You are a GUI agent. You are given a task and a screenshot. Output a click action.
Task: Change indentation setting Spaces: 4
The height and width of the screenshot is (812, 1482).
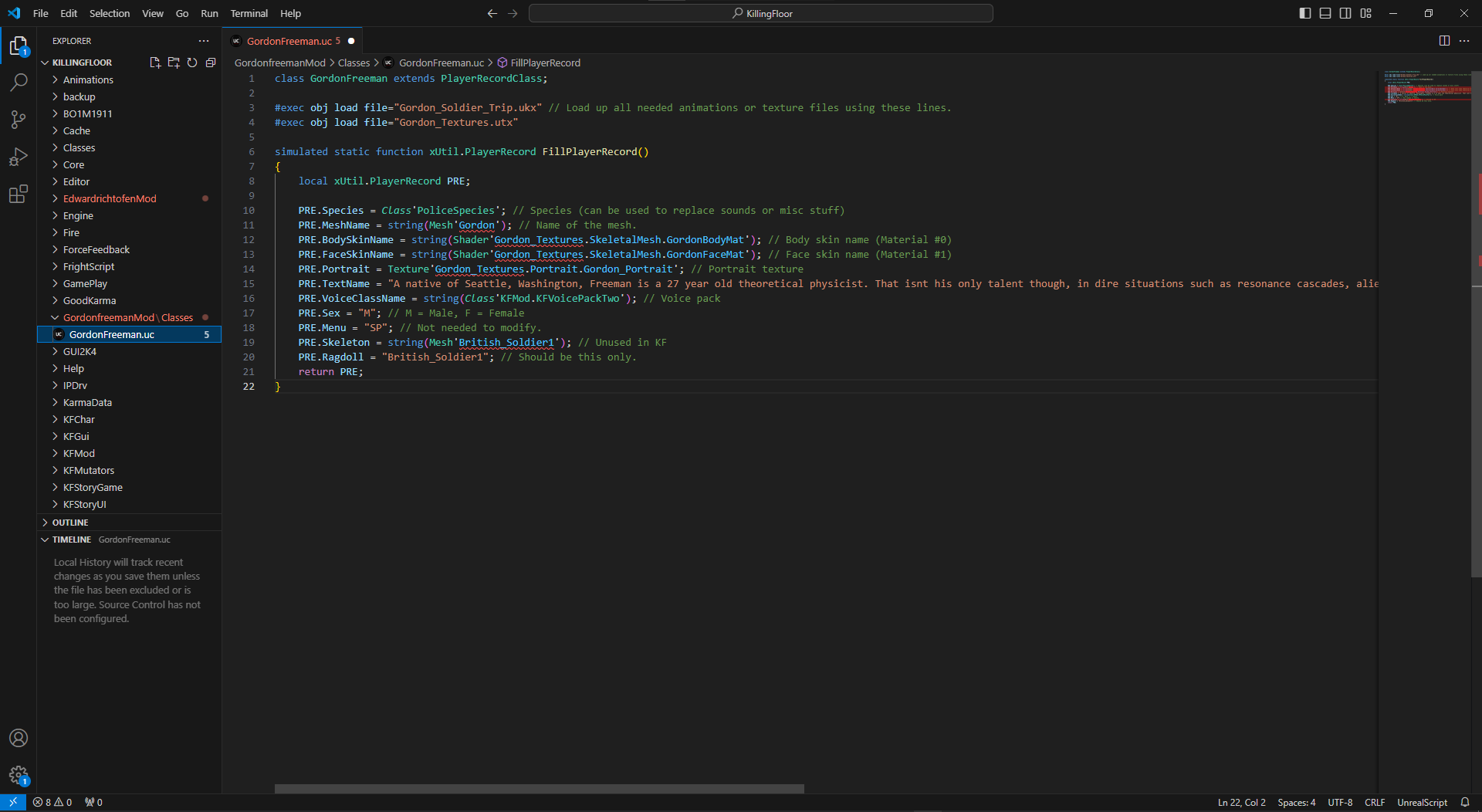pos(1296,803)
